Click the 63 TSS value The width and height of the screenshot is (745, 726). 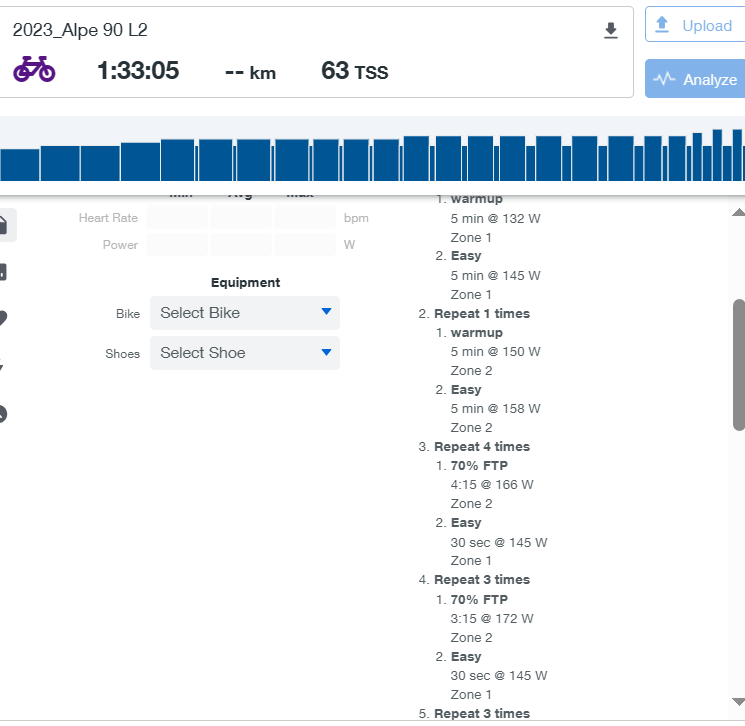(354, 71)
